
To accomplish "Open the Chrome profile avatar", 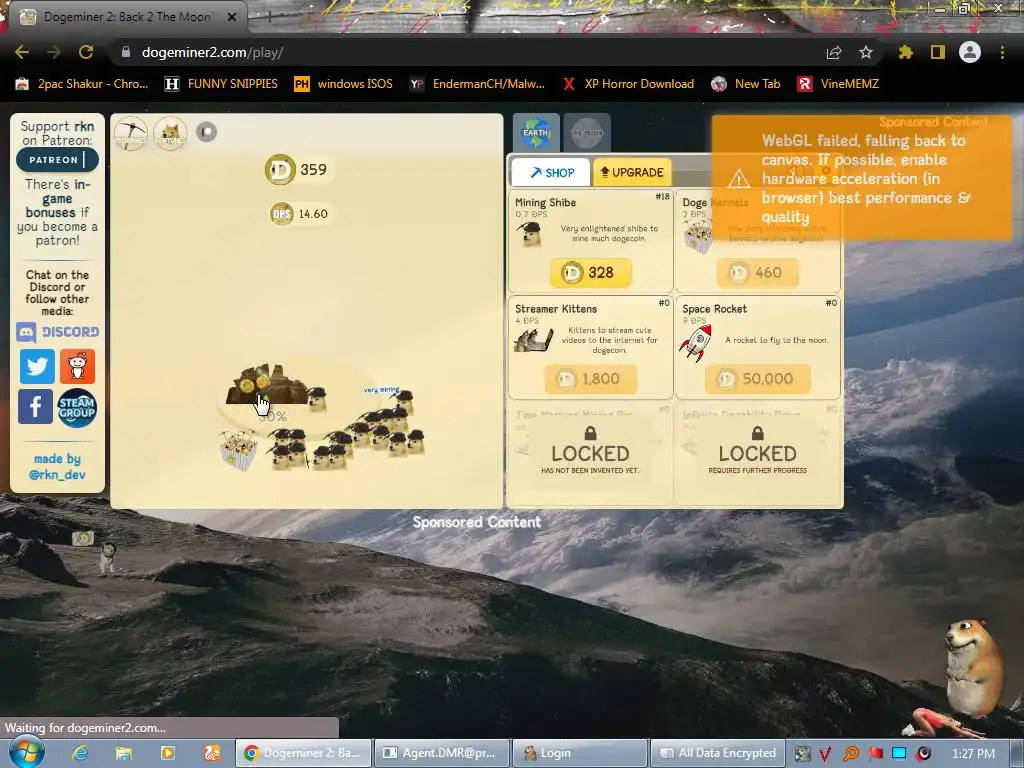I will [970, 52].
